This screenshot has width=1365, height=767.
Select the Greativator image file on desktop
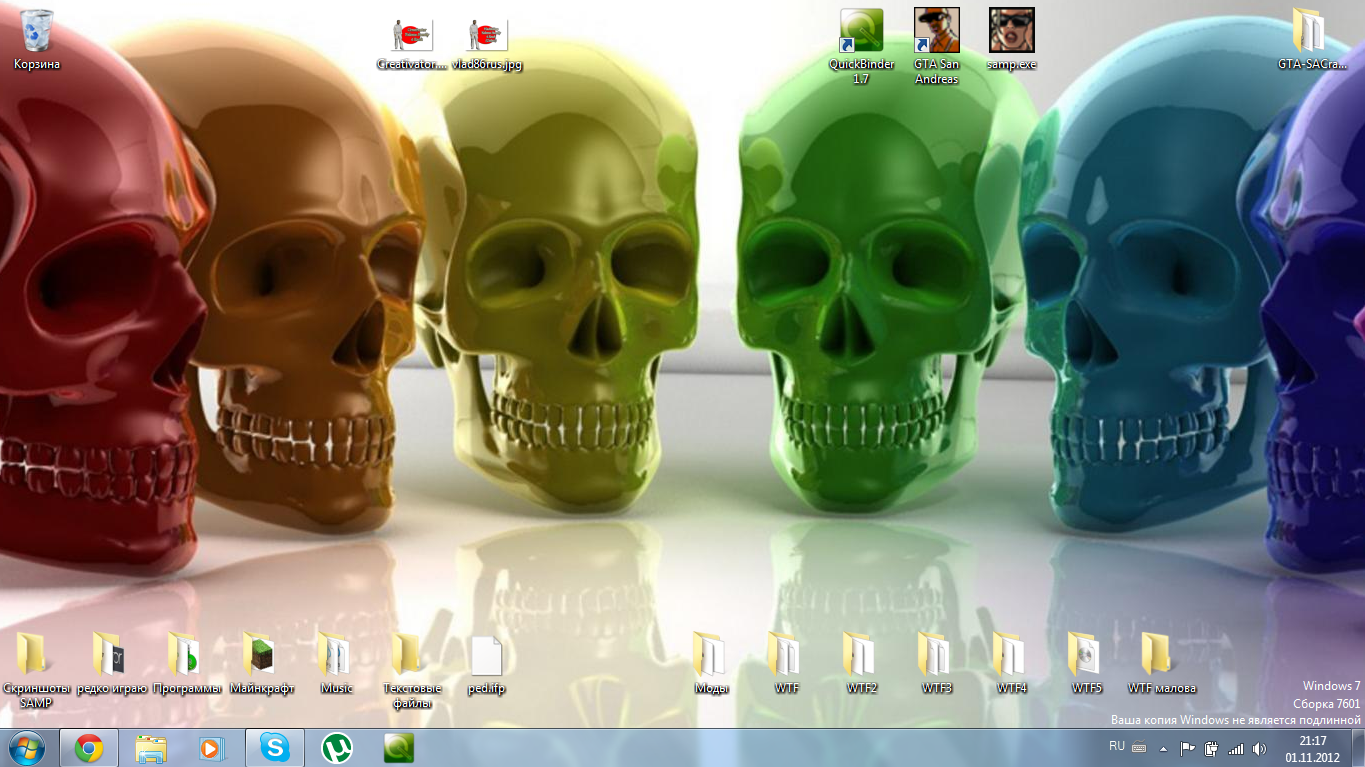coord(411,44)
